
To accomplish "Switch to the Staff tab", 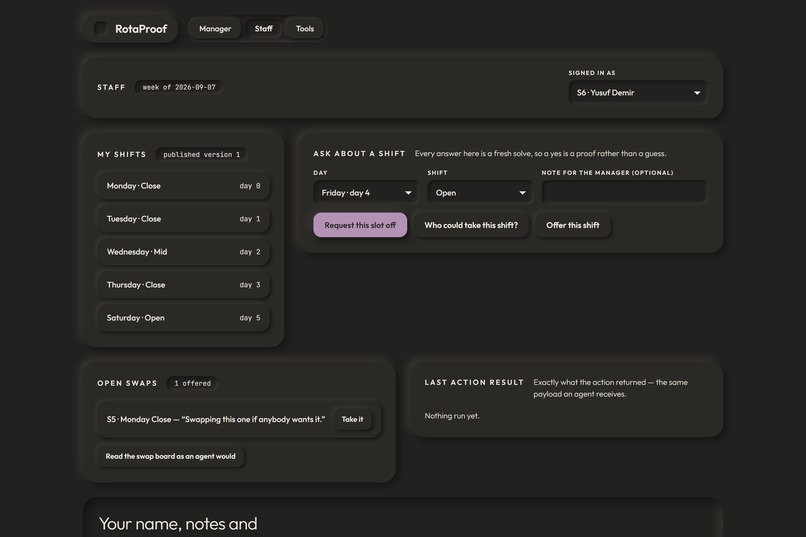I will [x=264, y=29].
